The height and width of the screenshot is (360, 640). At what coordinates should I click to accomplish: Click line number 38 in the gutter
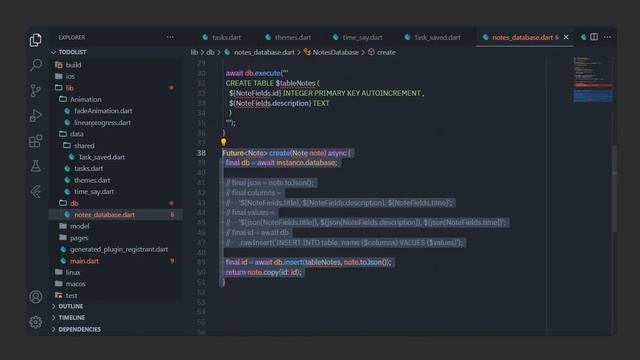201,153
